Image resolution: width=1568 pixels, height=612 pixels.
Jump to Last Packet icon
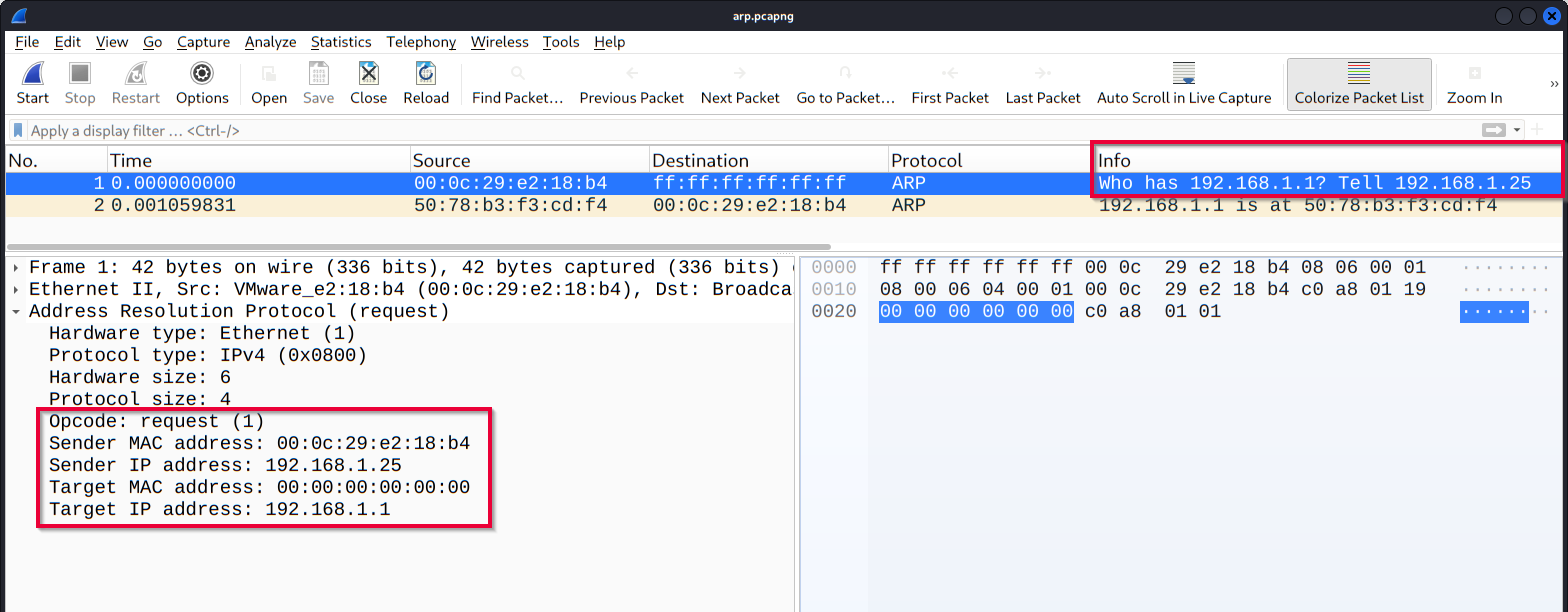click(1043, 74)
